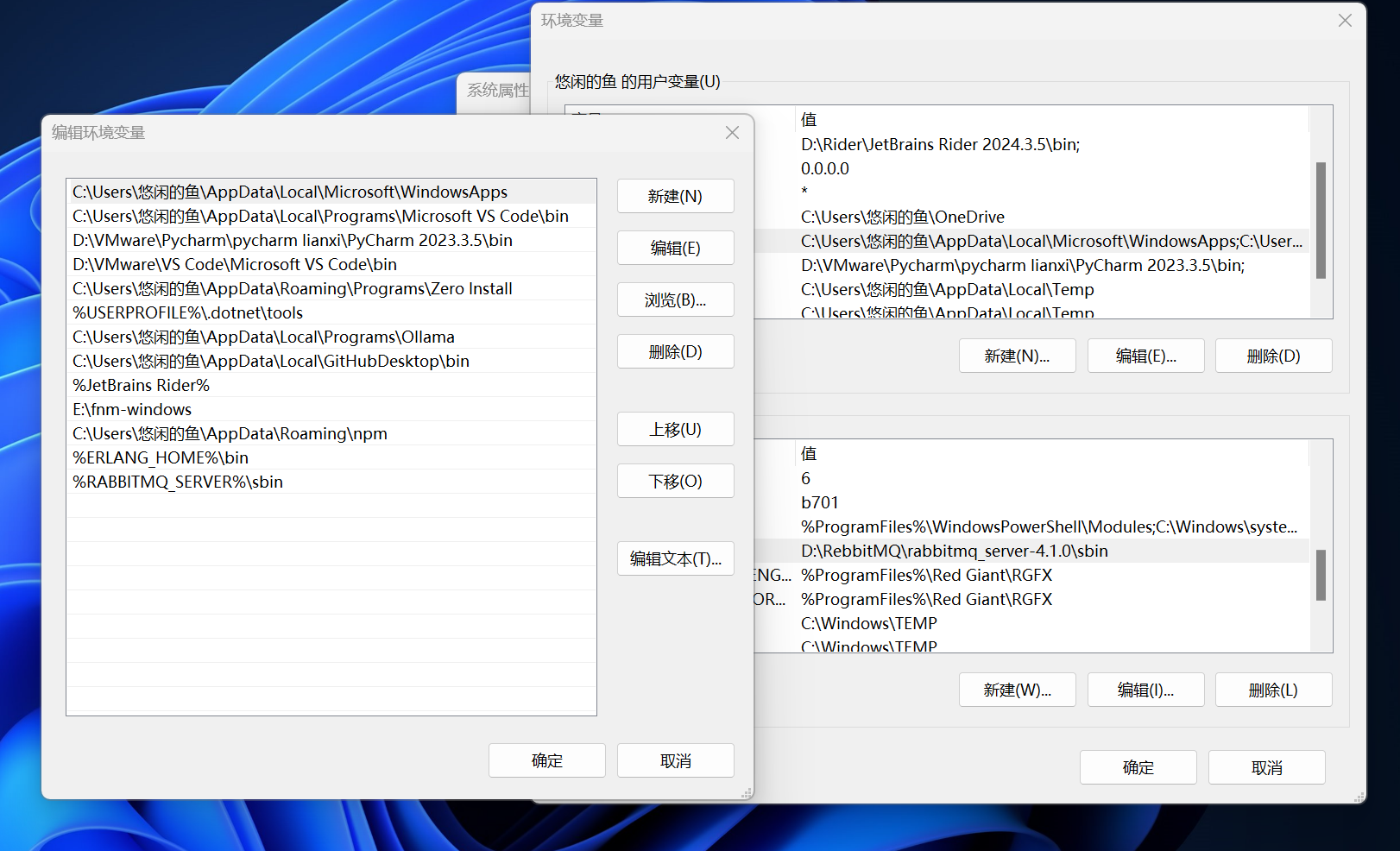Click 编辑(E)... for user variables
1400x851 pixels.
pos(1145,356)
